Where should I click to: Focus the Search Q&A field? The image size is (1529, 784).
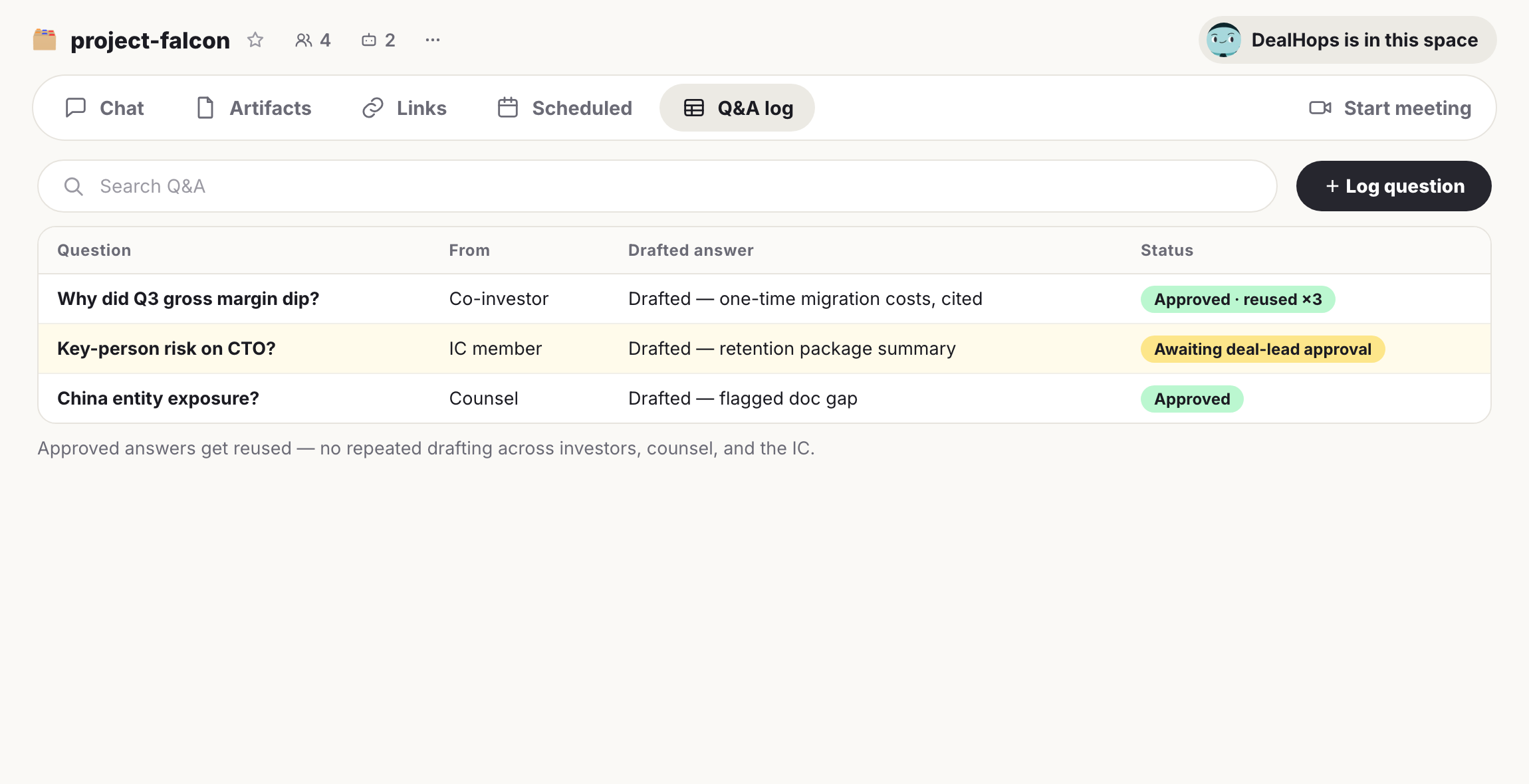[x=657, y=186]
